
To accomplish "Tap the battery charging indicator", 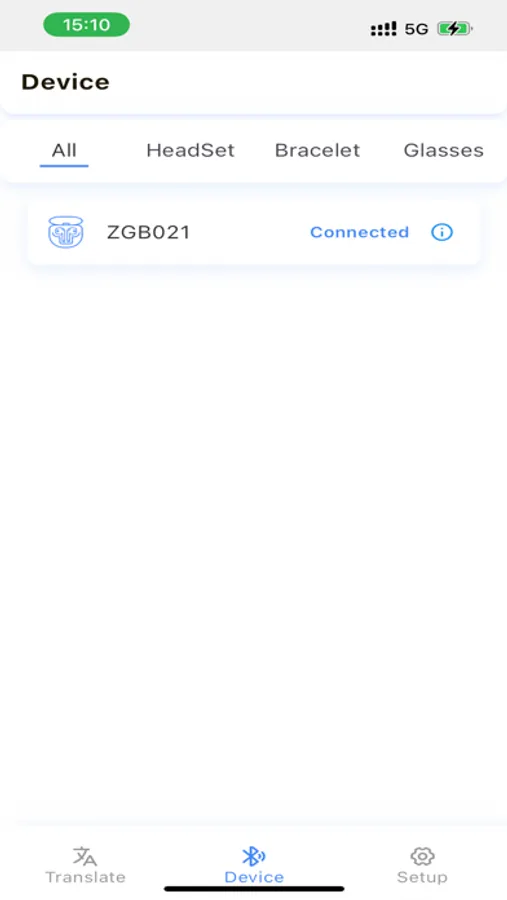I will [455, 29].
